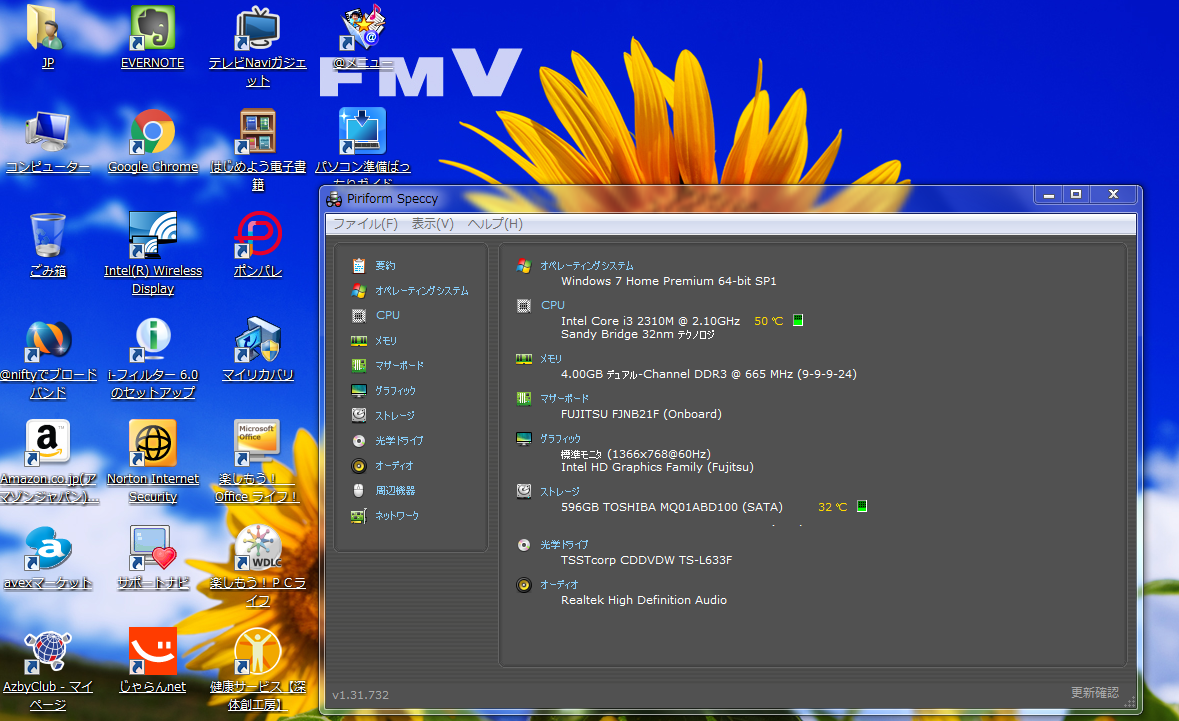
Task: Select 光学ドライブ in the sidebar list
Action: coord(399,441)
